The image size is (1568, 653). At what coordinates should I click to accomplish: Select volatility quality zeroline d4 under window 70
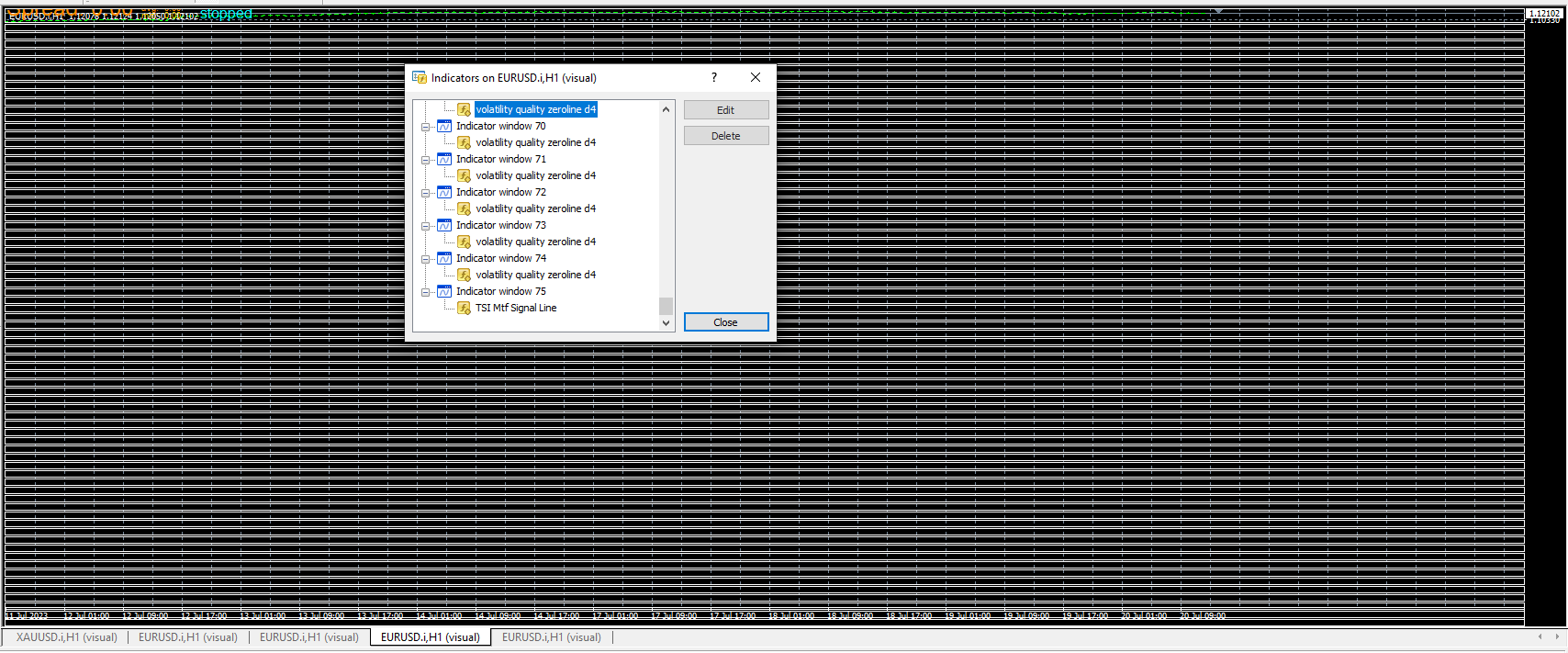pos(536,143)
